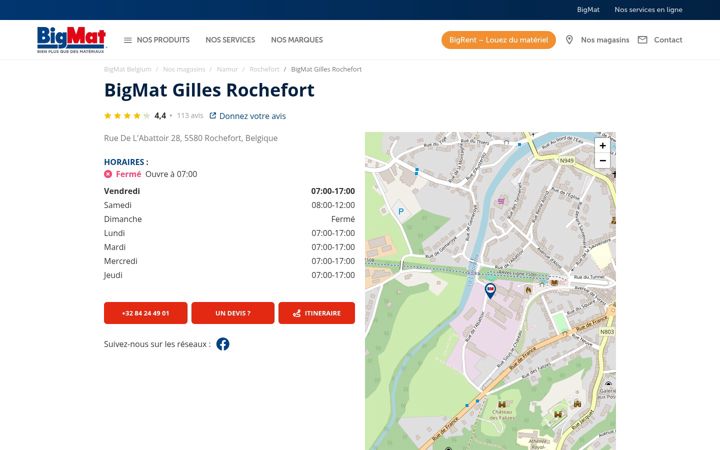Click the N803 road label on map
The width and height of the screenshot is (720, 450).
pos(607,332)
